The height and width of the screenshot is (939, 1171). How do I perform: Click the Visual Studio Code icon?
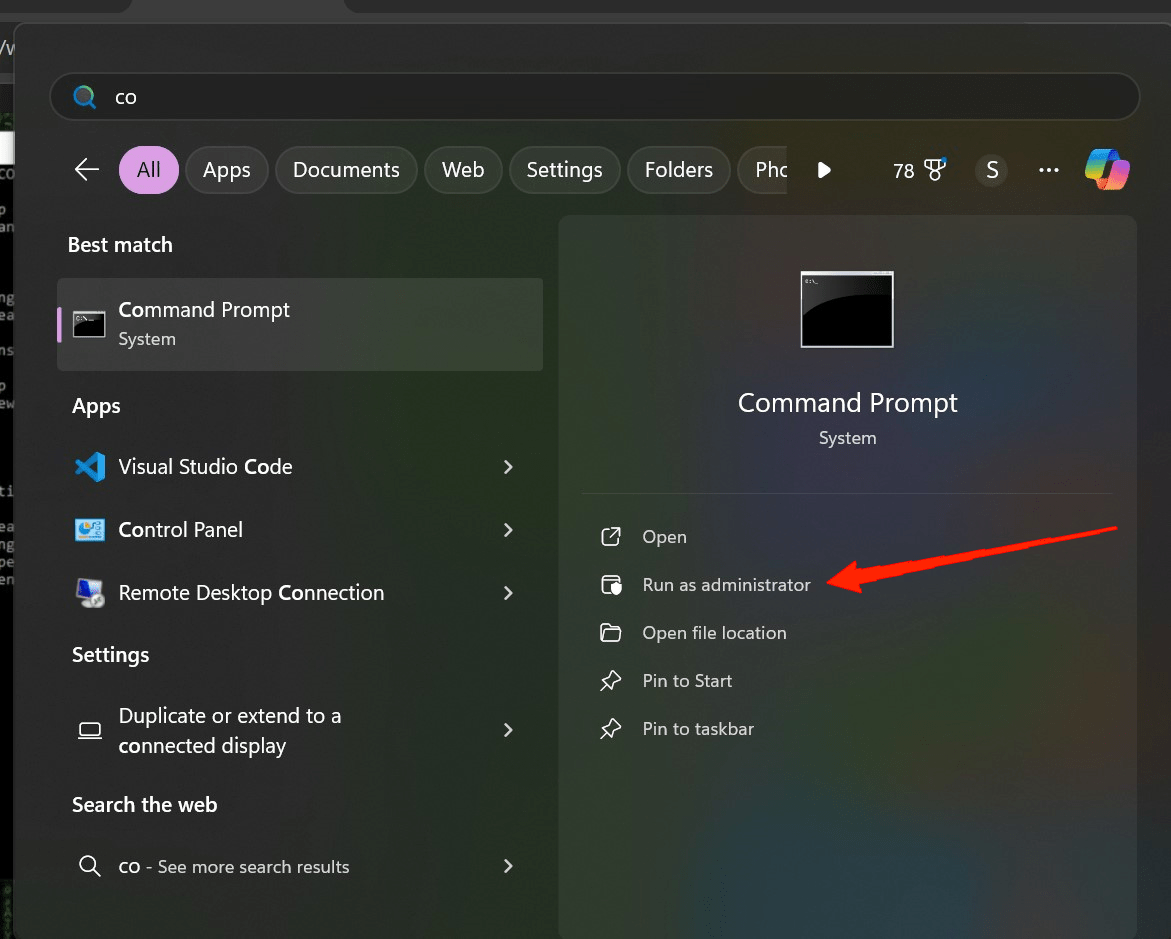click(x=90, y=467)
